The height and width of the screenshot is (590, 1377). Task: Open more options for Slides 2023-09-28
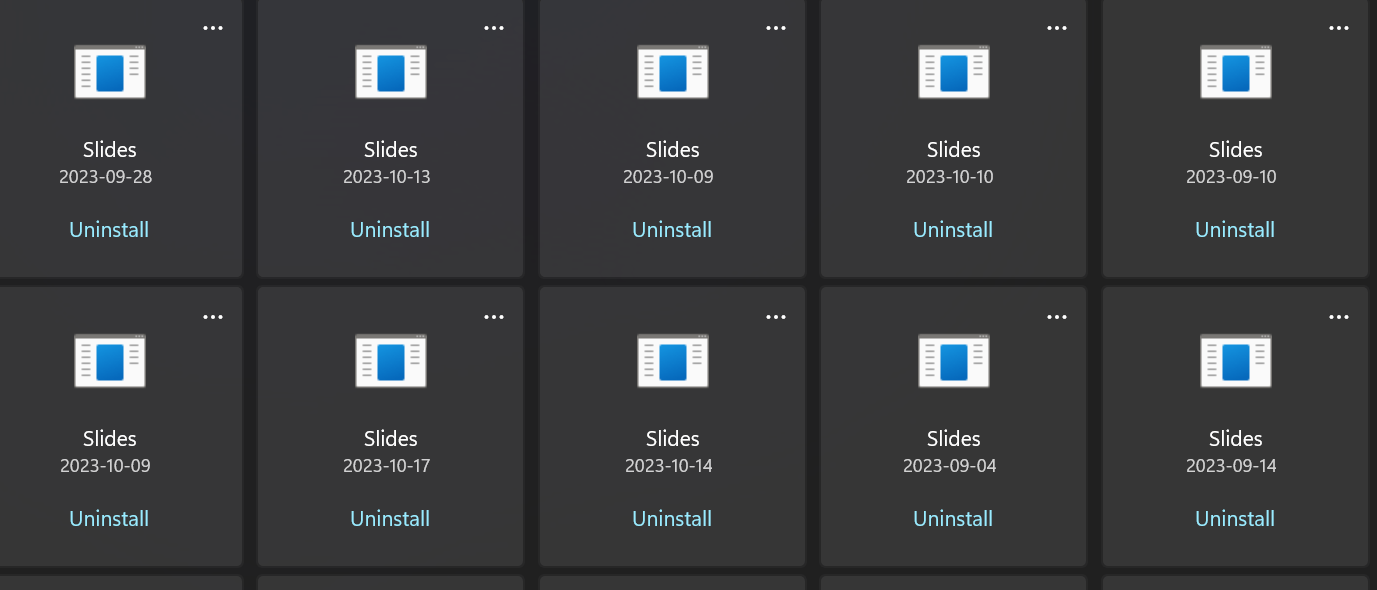(213, 28)
